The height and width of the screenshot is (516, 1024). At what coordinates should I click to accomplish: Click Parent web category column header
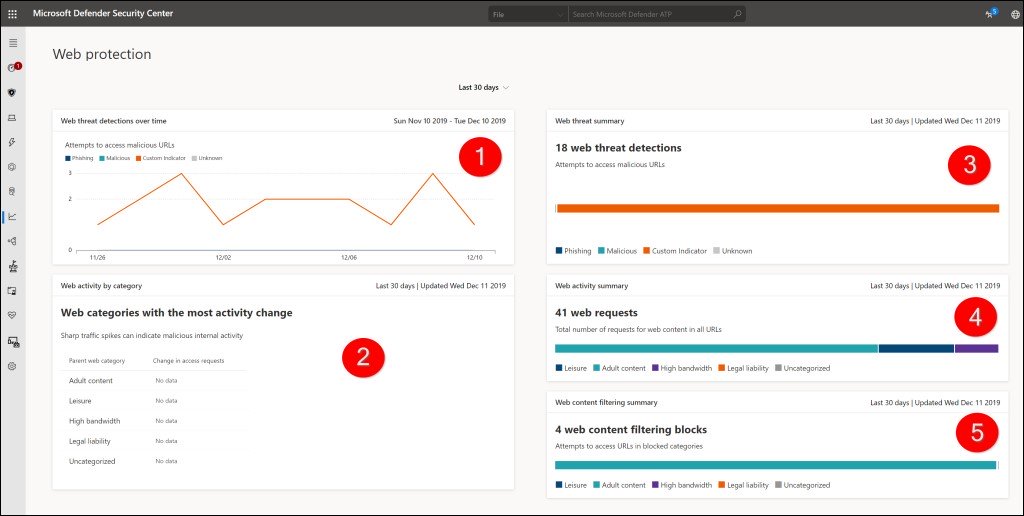click(x=96, y=360)
